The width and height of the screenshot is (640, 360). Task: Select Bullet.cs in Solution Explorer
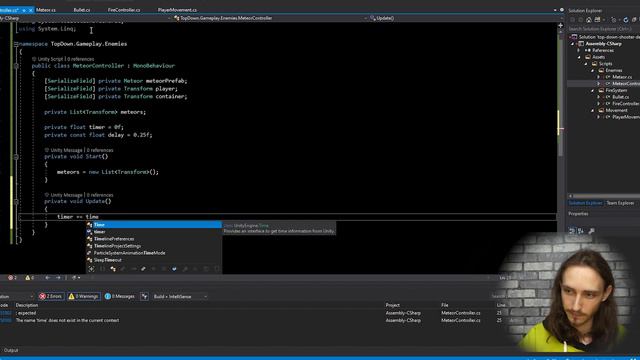pyautogui.click(x=620, y=97)
